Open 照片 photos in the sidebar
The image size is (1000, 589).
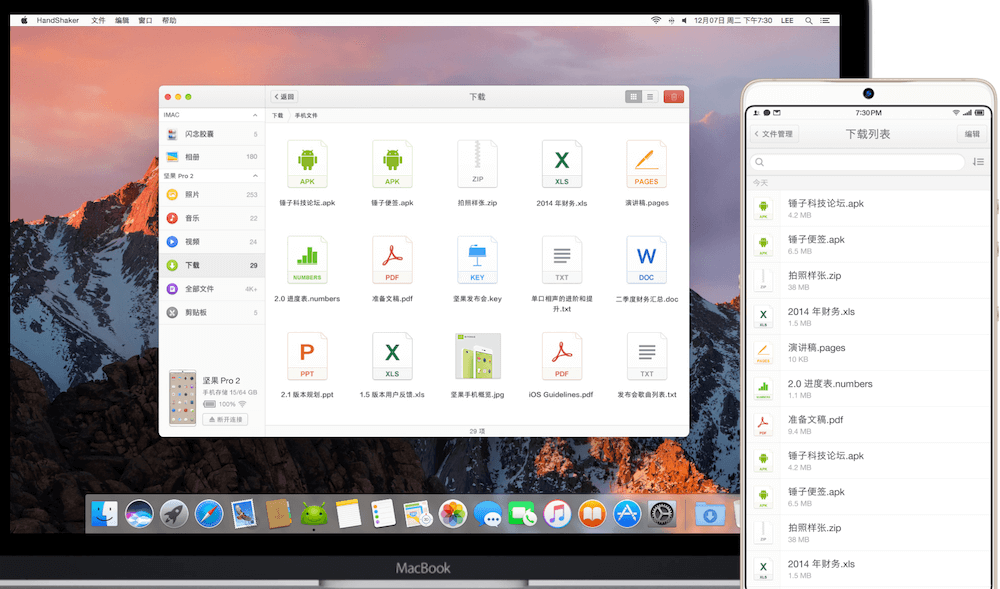pyautogui.click(x=212, y=194)
